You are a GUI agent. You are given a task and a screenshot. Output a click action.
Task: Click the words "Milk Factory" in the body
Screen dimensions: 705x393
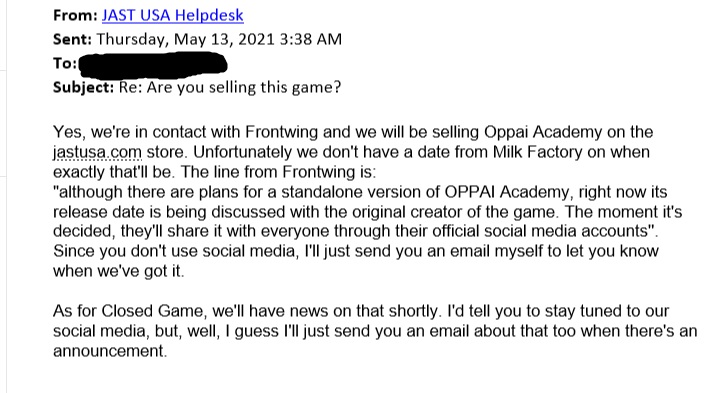pyautogui.click(x=537, y=152)
